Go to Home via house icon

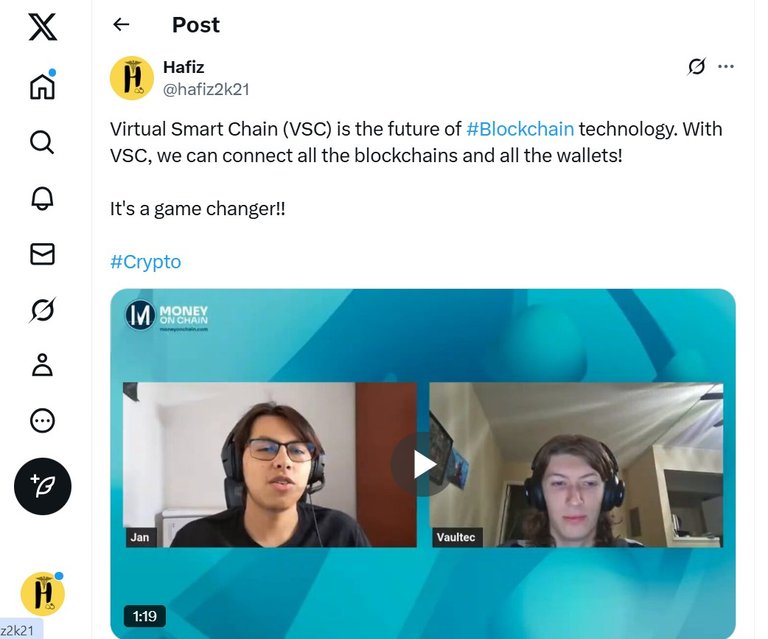[x=43, y=86]
